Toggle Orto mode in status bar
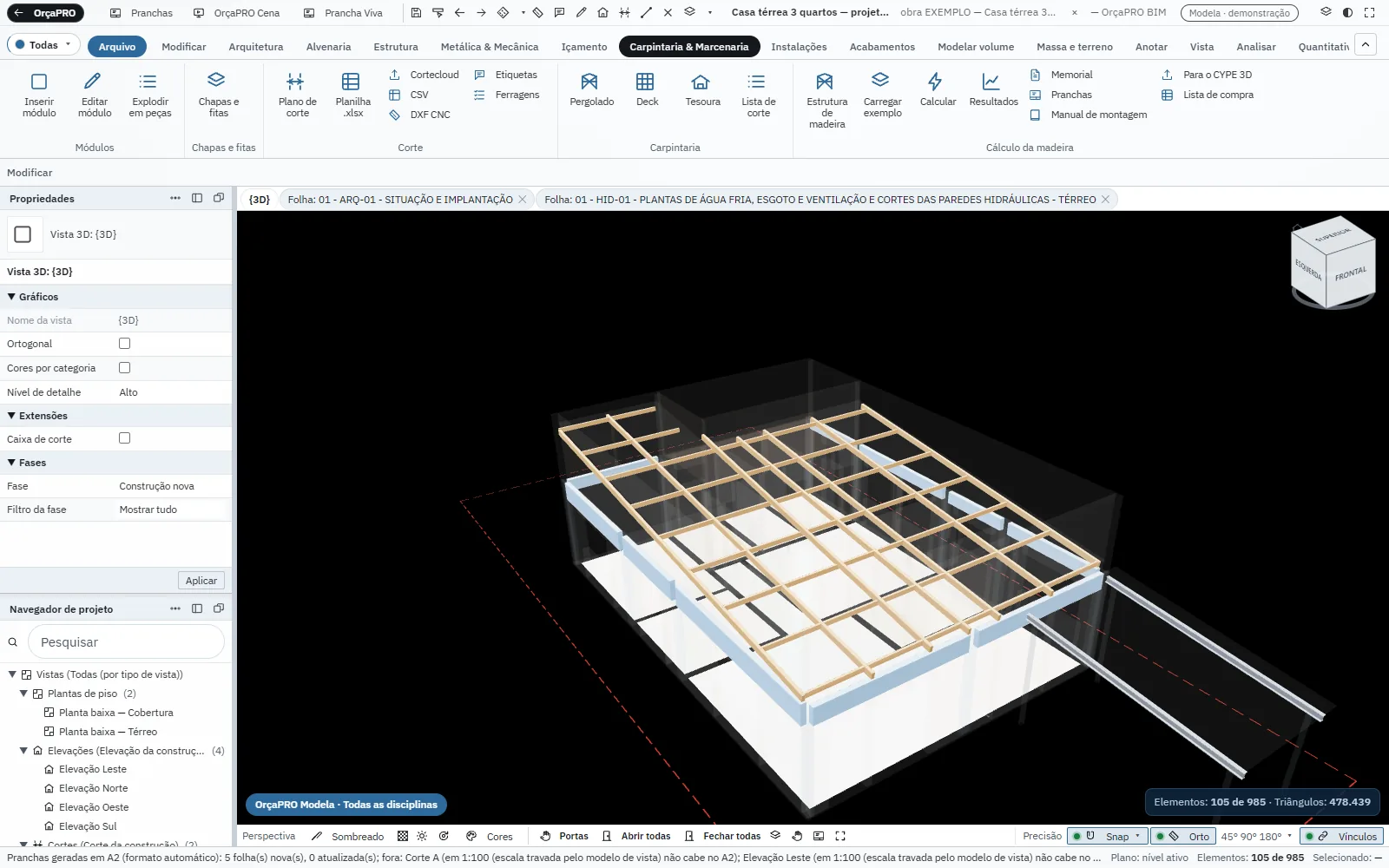 1182,836
